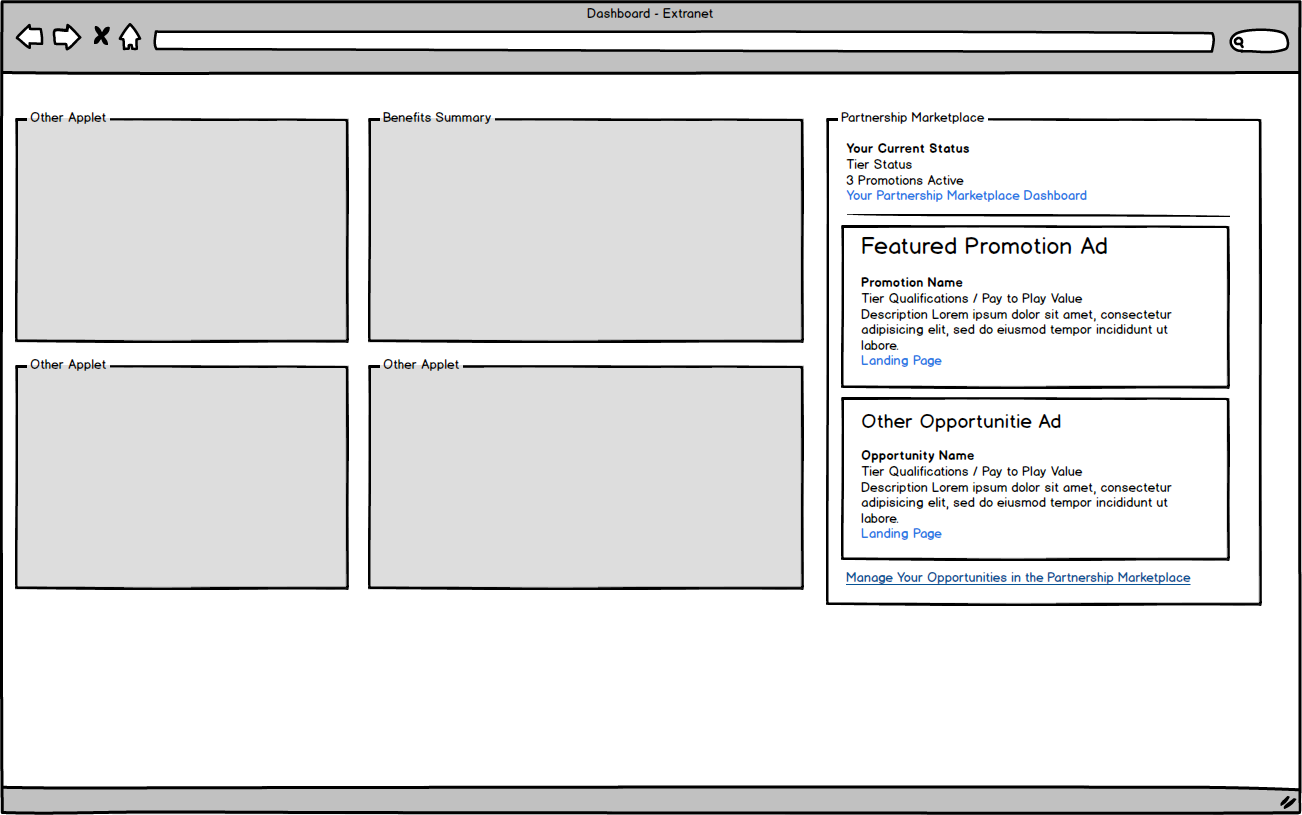The image size is (1302, 815).
Task: Click the Dashboard - Extranet window title
Action: (x=650, y=14)
